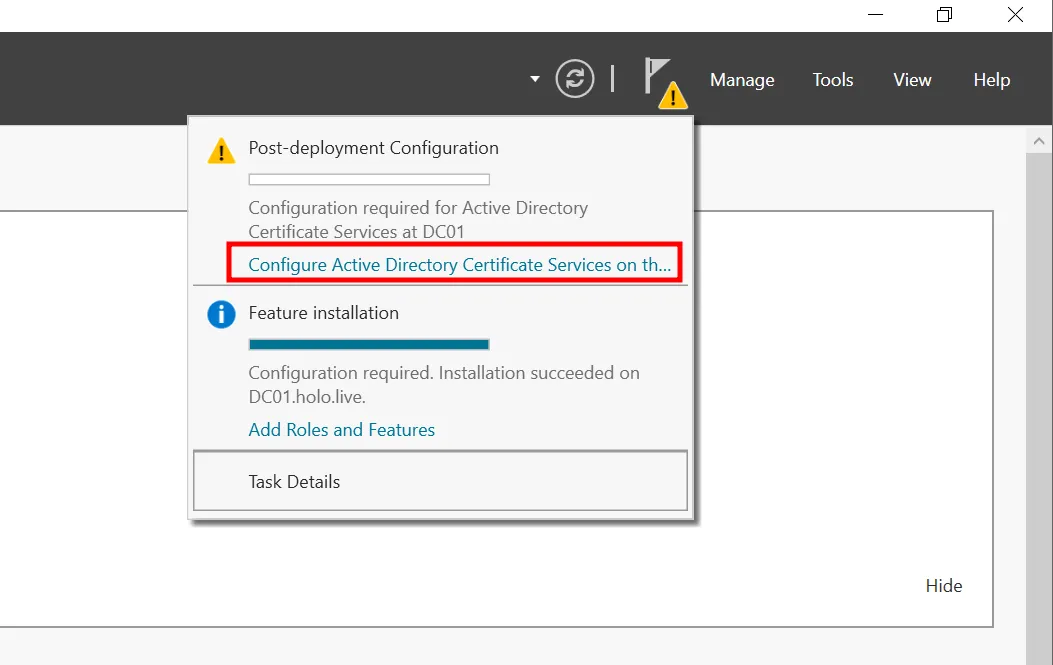Click the filled Feature installation progress bar
This screenshot has width=1053, height=665.
pyautogui.click(x=369, y=345)
